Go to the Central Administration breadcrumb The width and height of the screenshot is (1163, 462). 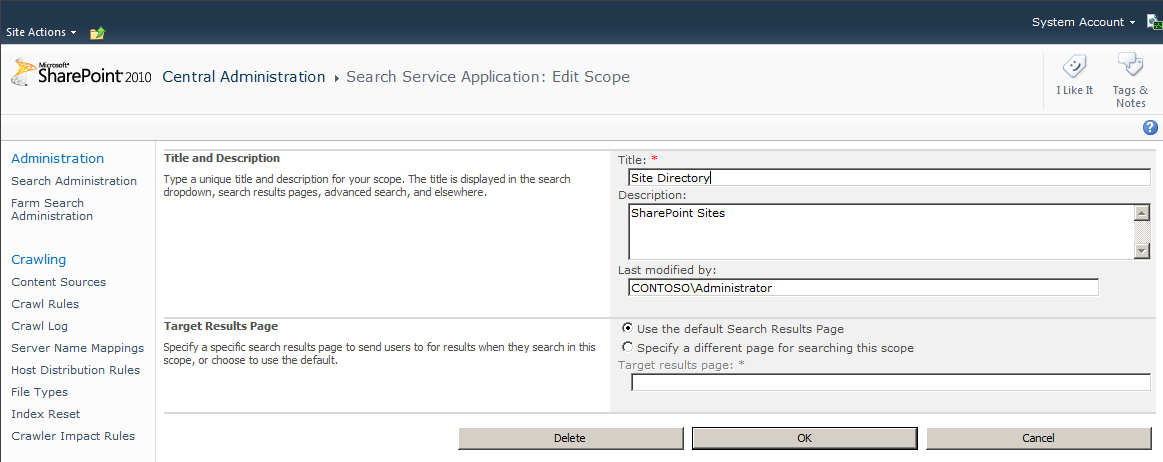click(x=244, y=76)
